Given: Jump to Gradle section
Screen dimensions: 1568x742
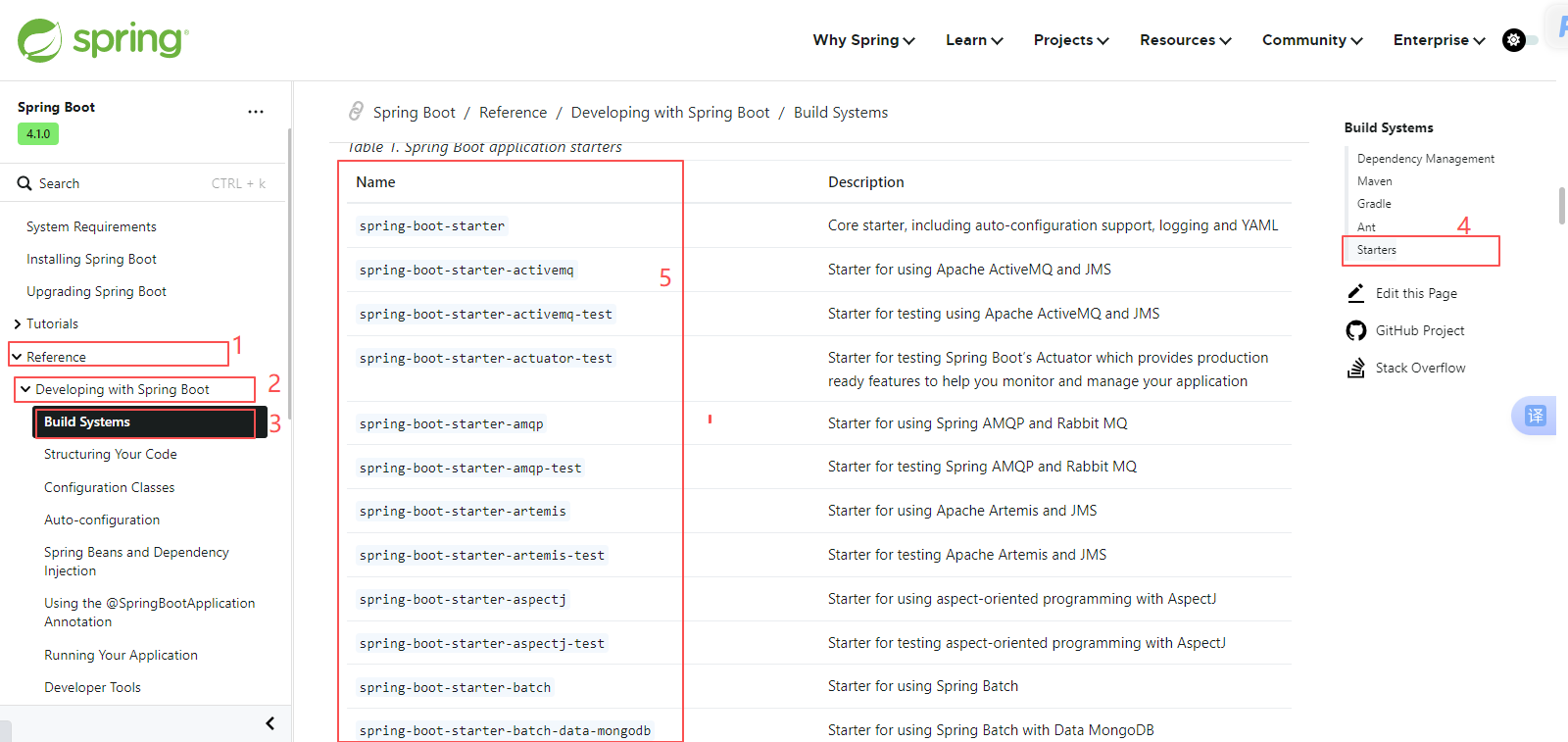Looking at the screenshot, I should point(1374,204).
